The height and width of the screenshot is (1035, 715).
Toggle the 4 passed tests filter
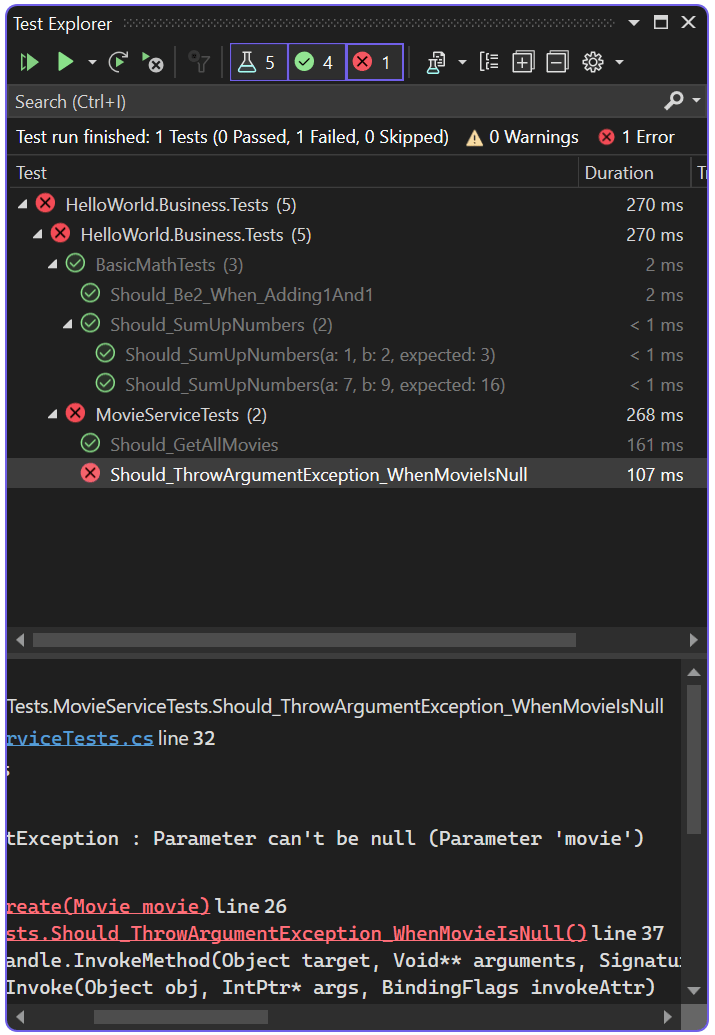point(316,61)
